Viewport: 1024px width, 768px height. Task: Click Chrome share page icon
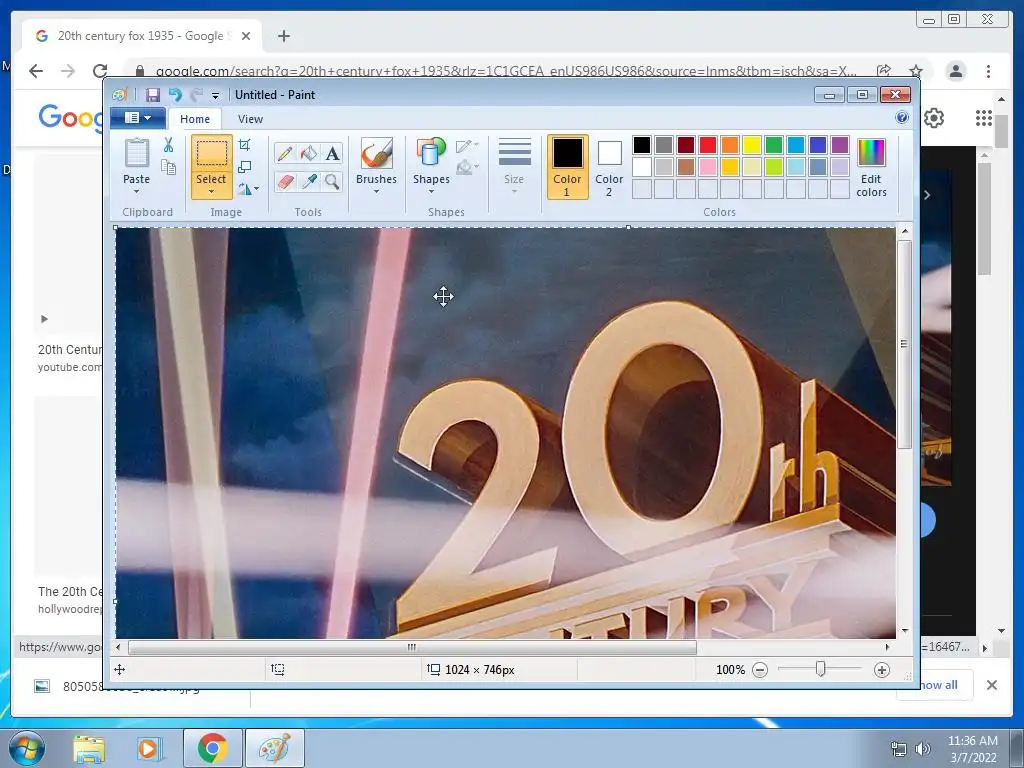point(884,71)
